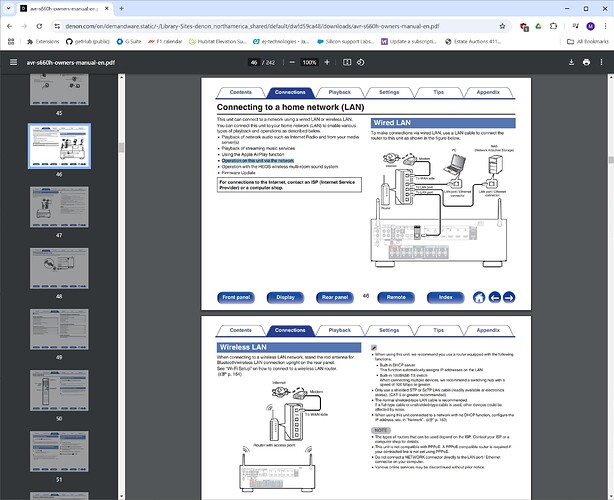The height and width of the screenshot is (500, 614).
Task: Open the github (public) bookmark
Action: pos(88,41)
